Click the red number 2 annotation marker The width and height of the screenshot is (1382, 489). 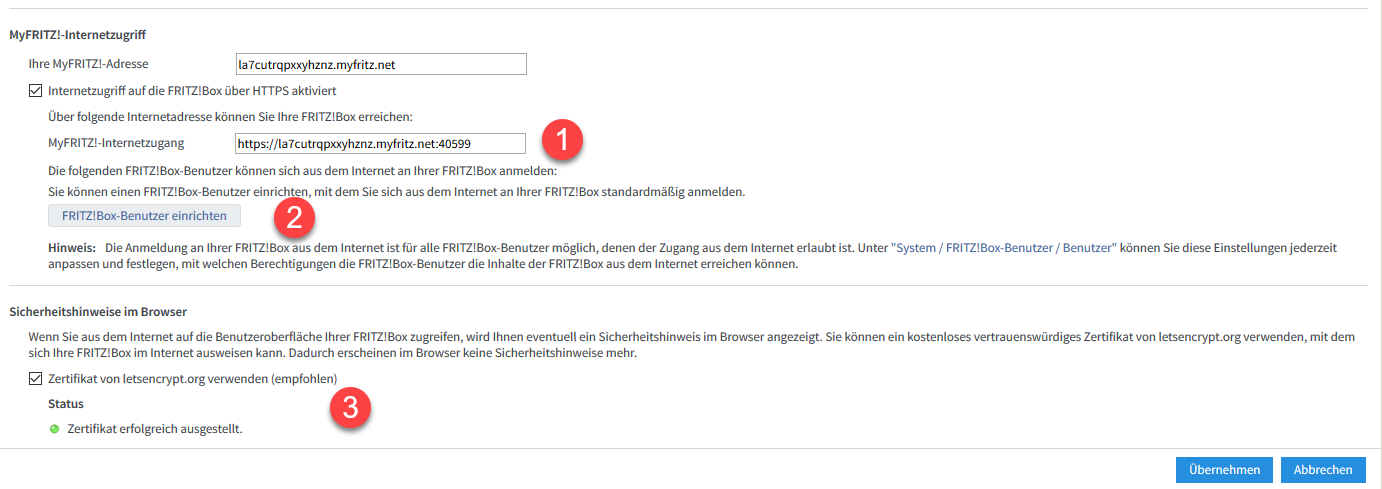click(295, 213)
